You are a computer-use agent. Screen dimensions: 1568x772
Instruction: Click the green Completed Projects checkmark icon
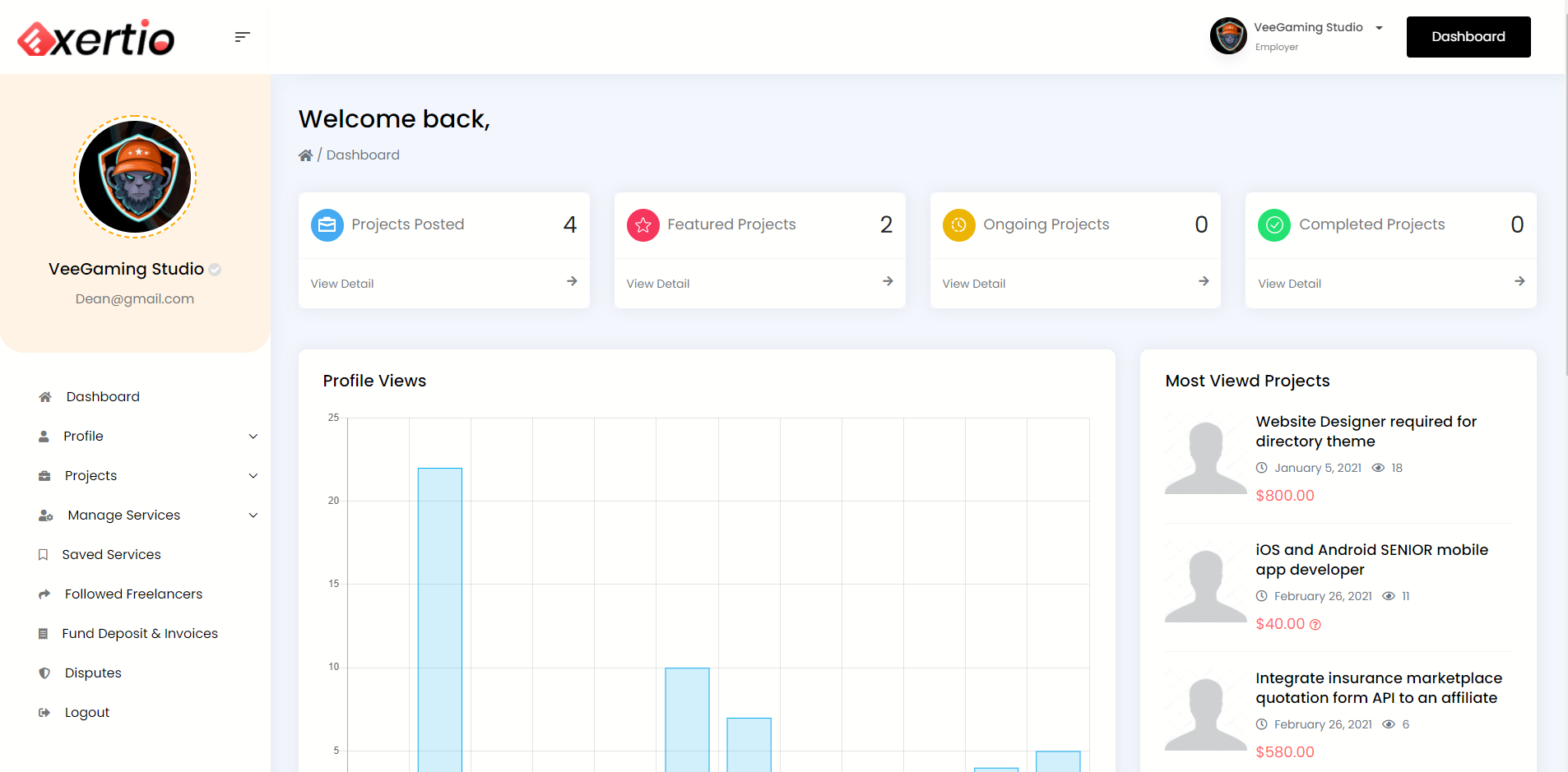coord(1273,225)
